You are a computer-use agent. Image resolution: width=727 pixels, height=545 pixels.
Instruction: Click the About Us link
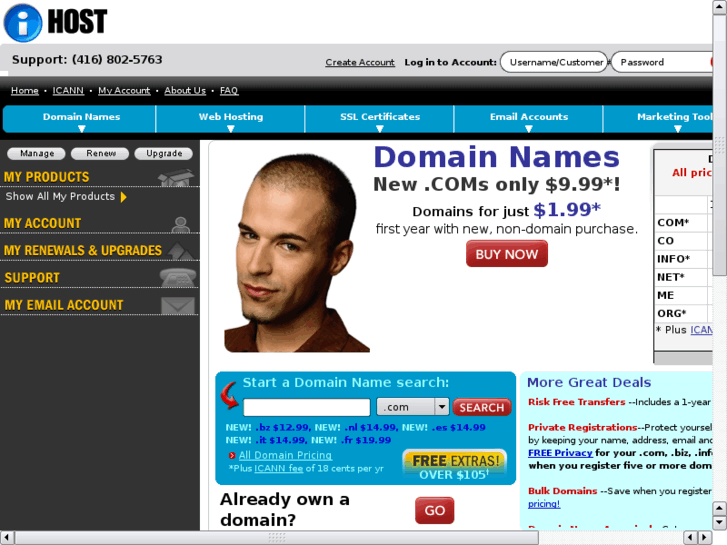(185, 90)
